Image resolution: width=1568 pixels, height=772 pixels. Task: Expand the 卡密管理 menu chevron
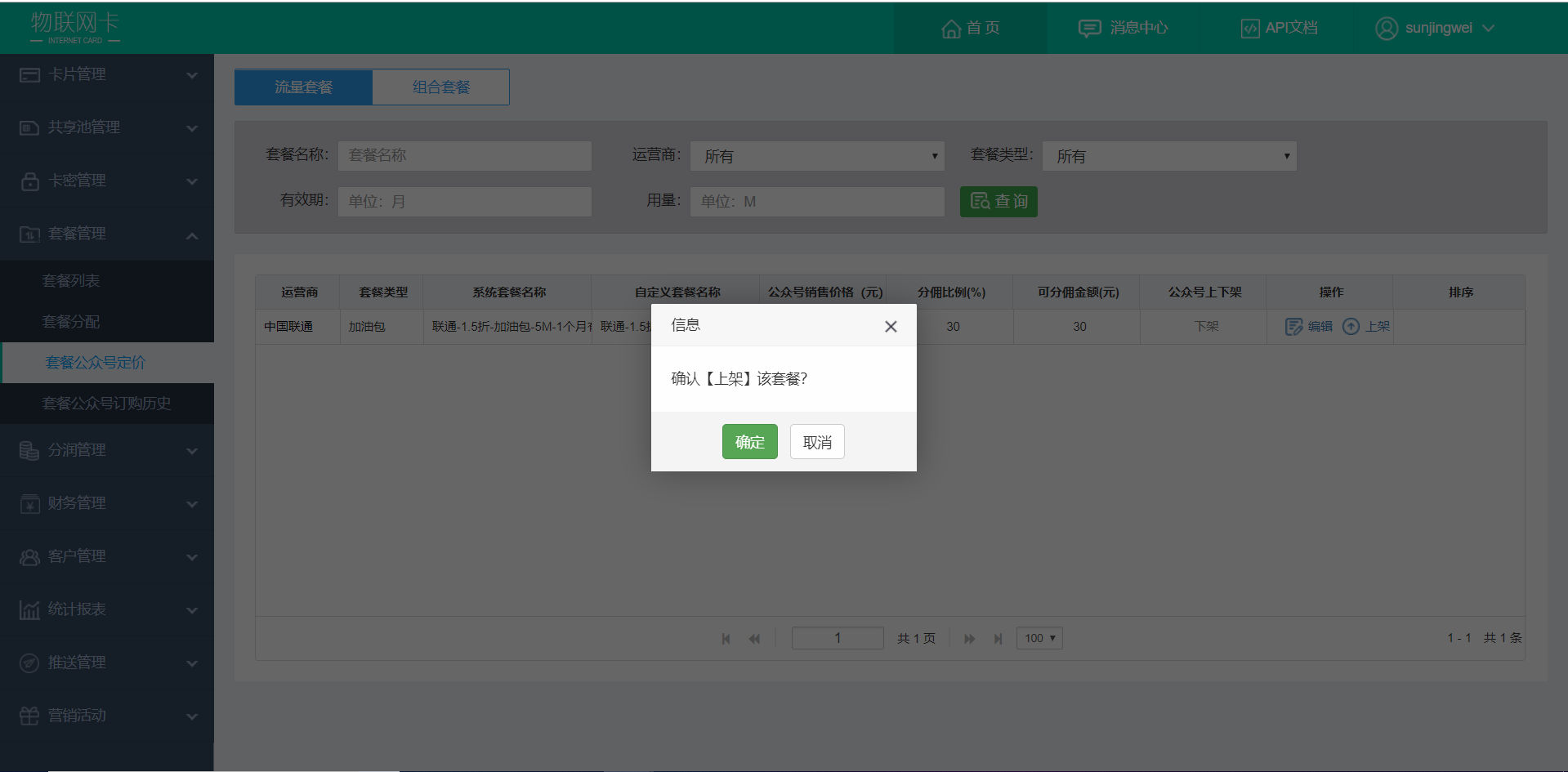pyautogui.click(x=192, y=182)
